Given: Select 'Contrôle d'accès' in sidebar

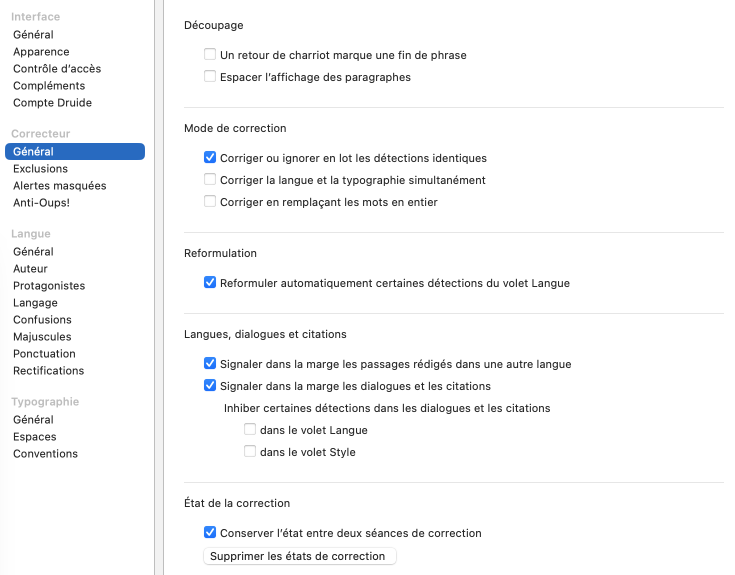Looking at the screenshot, I should click(x=57, y=69).
